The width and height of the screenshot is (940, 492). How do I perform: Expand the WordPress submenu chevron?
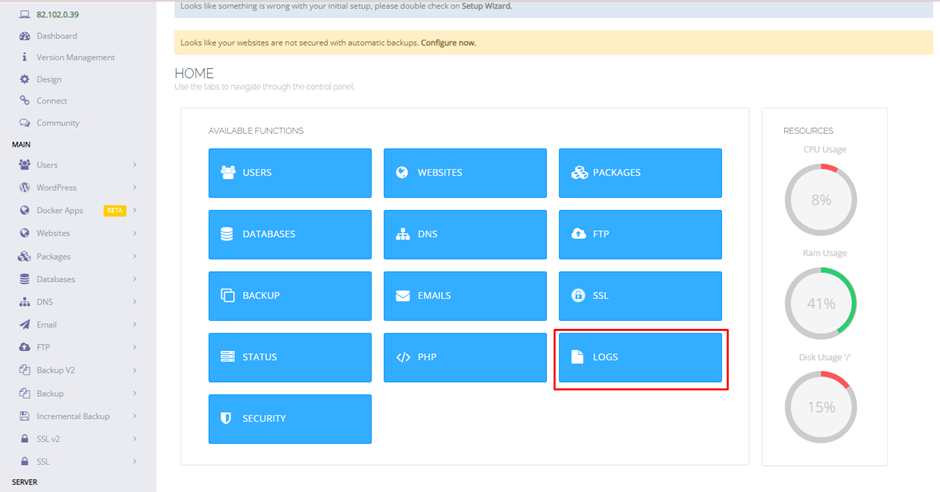pyautogui.click(x=134, y=188)
